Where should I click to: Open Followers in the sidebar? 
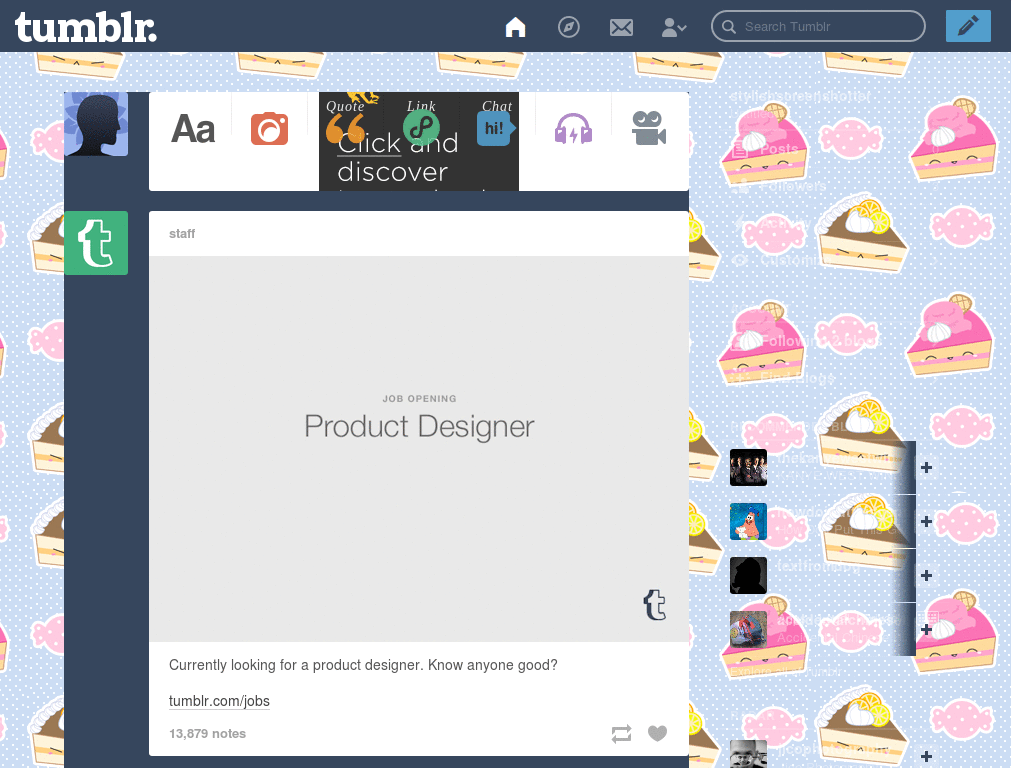point(792,186)
